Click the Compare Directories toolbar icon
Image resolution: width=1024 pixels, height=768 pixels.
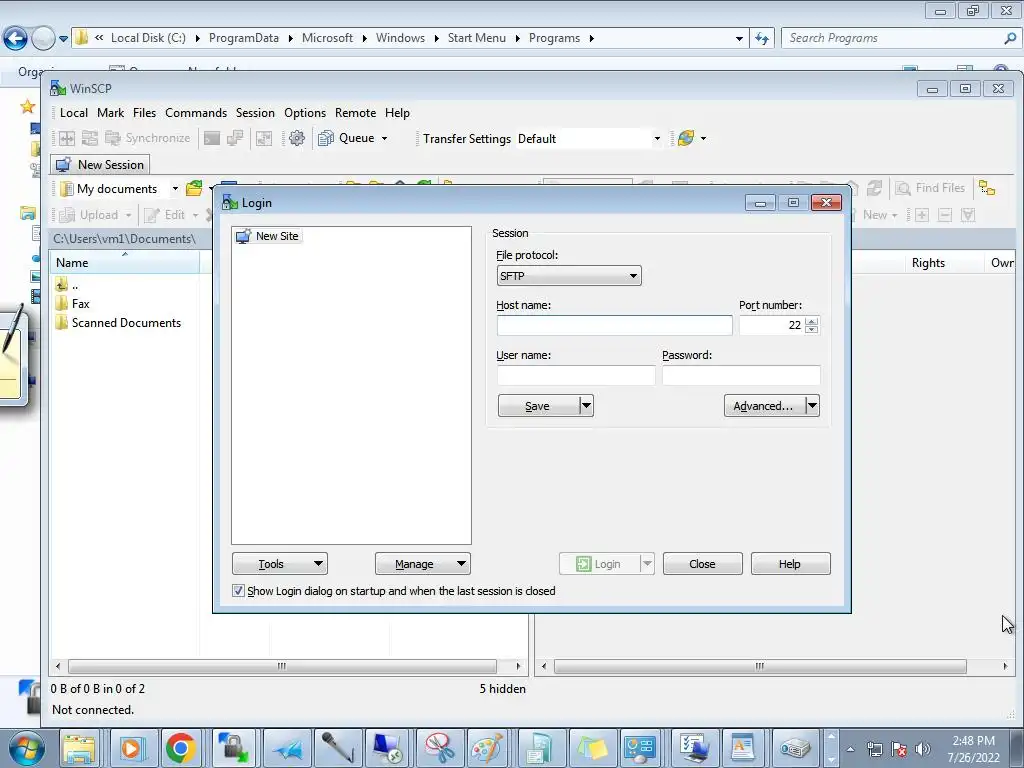[x=67, y=138]
